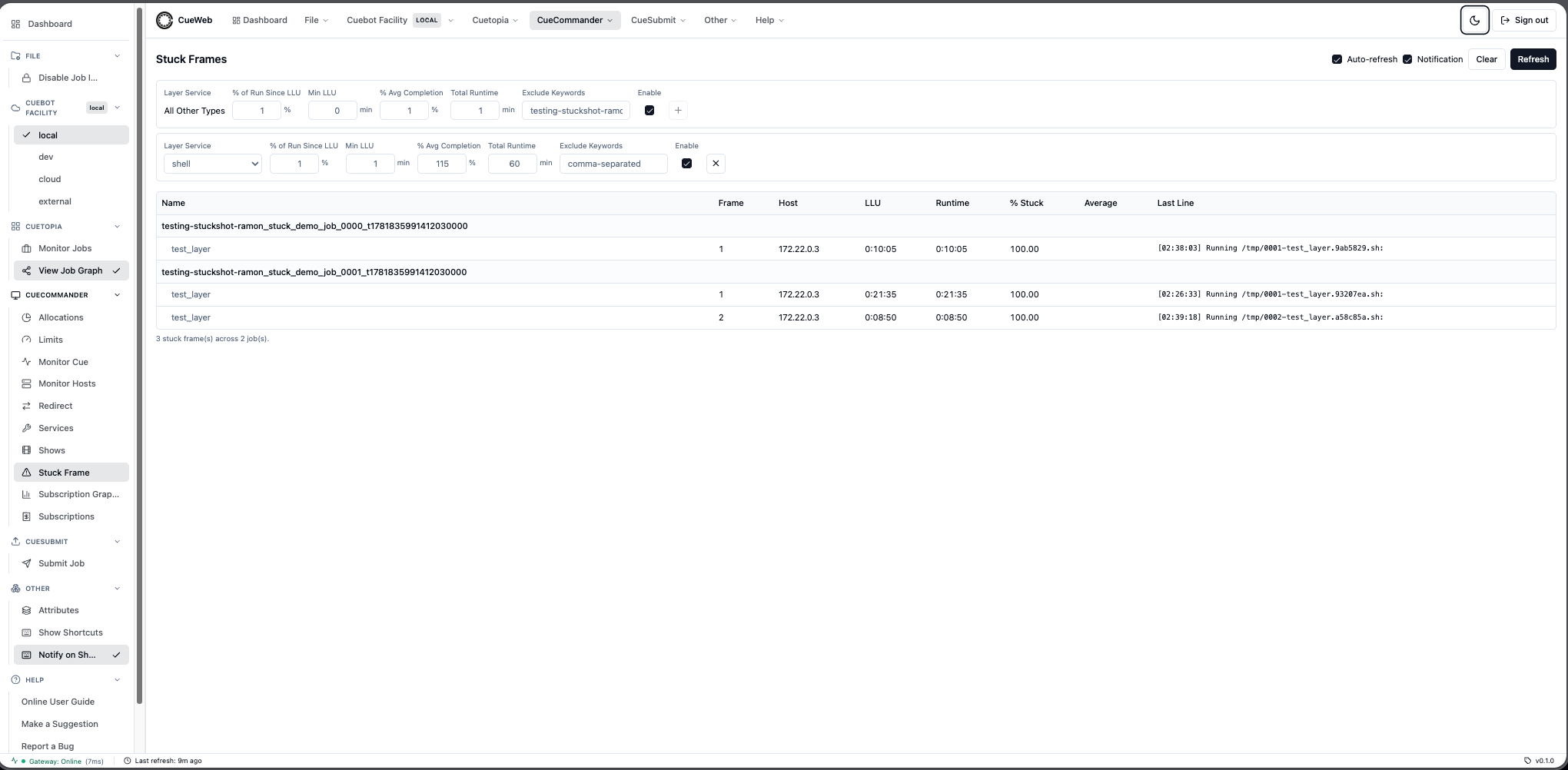Open the CueSubmit menu
Viewport: 1568px width, 770px height.
coord(658,21)
